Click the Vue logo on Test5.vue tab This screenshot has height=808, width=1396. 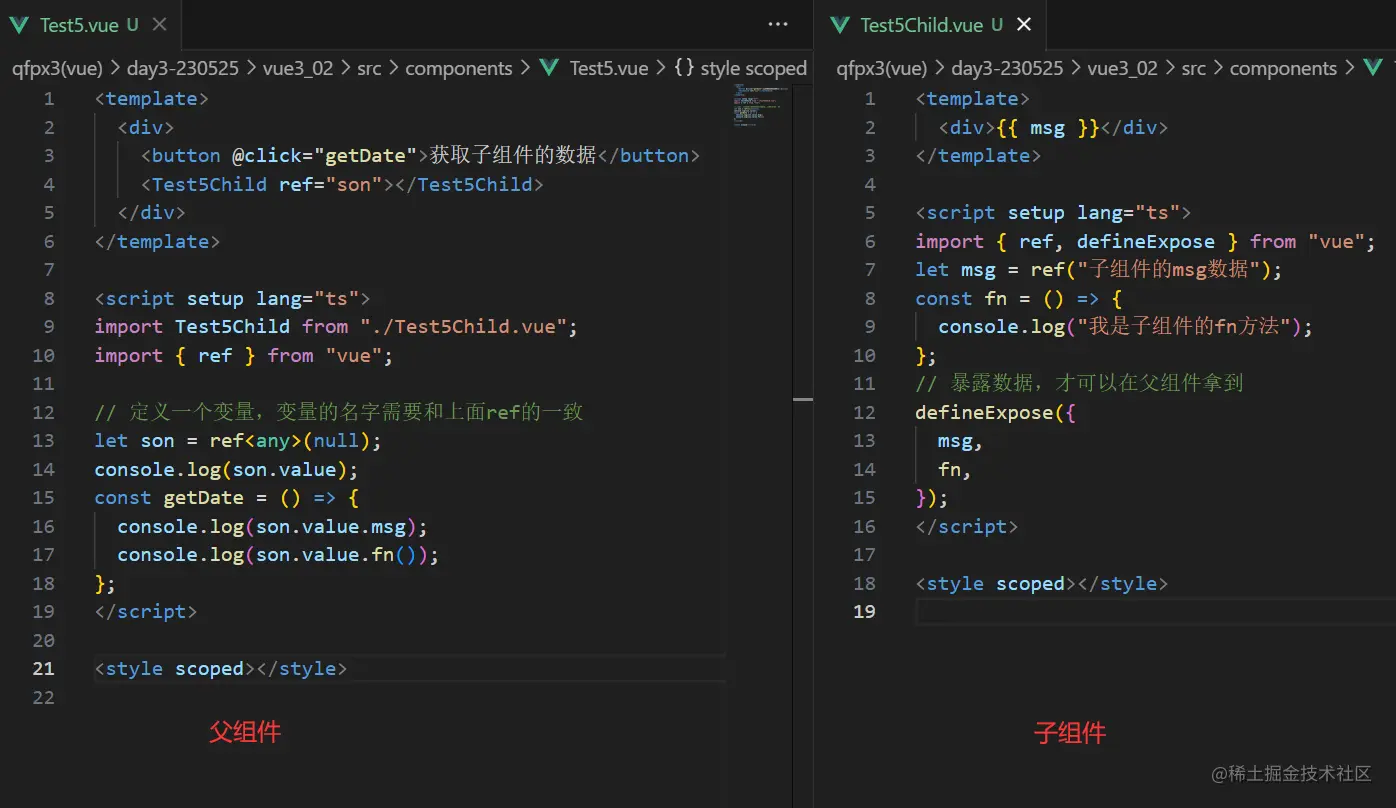point(17,25)
